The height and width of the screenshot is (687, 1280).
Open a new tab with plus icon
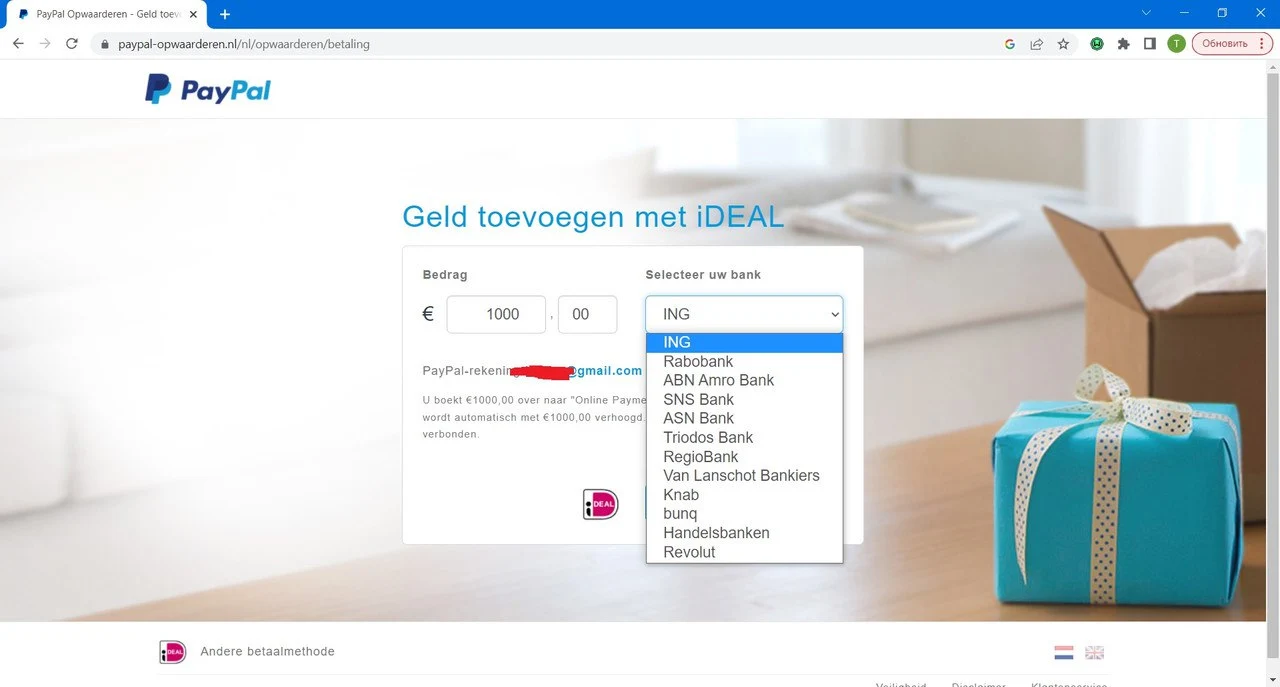tap(225, 14)
